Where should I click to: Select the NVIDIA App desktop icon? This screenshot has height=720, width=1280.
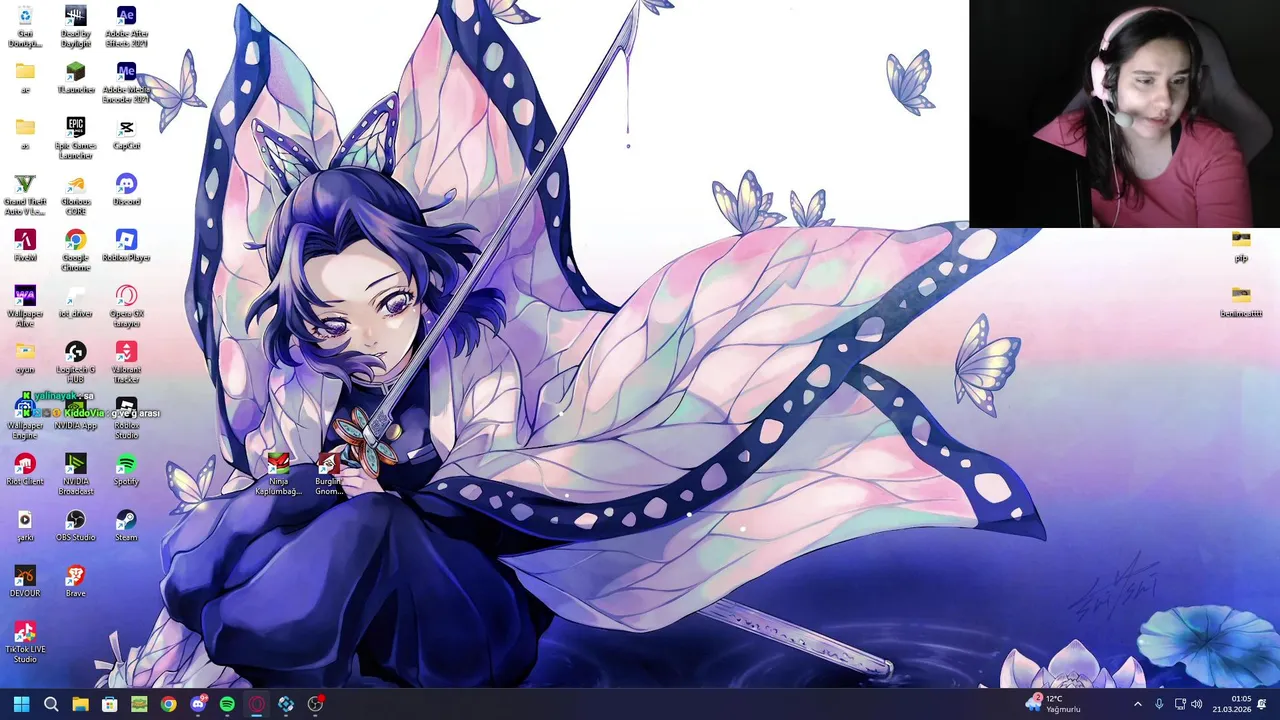(75, 414)
